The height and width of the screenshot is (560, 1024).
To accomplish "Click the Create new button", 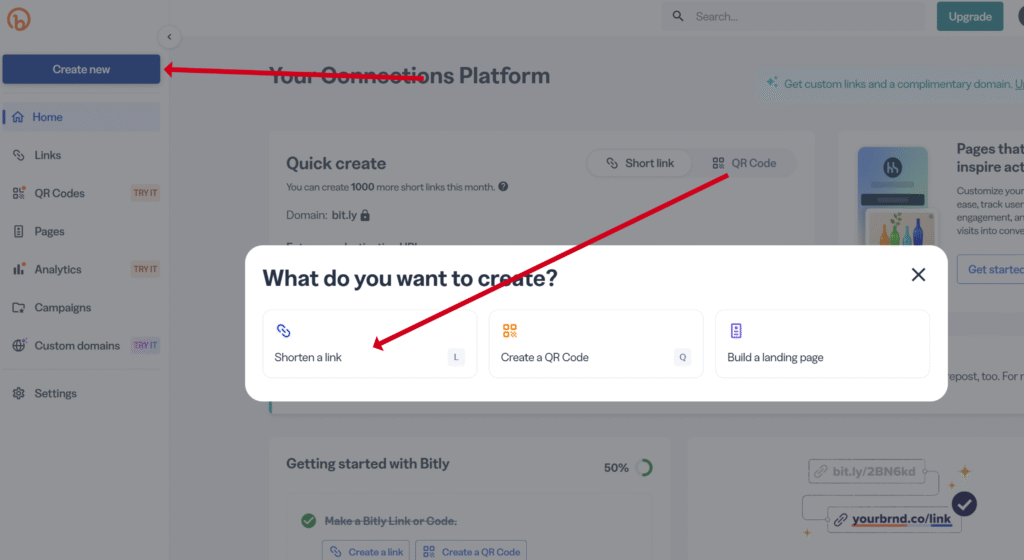I will [x=81, y=69].
